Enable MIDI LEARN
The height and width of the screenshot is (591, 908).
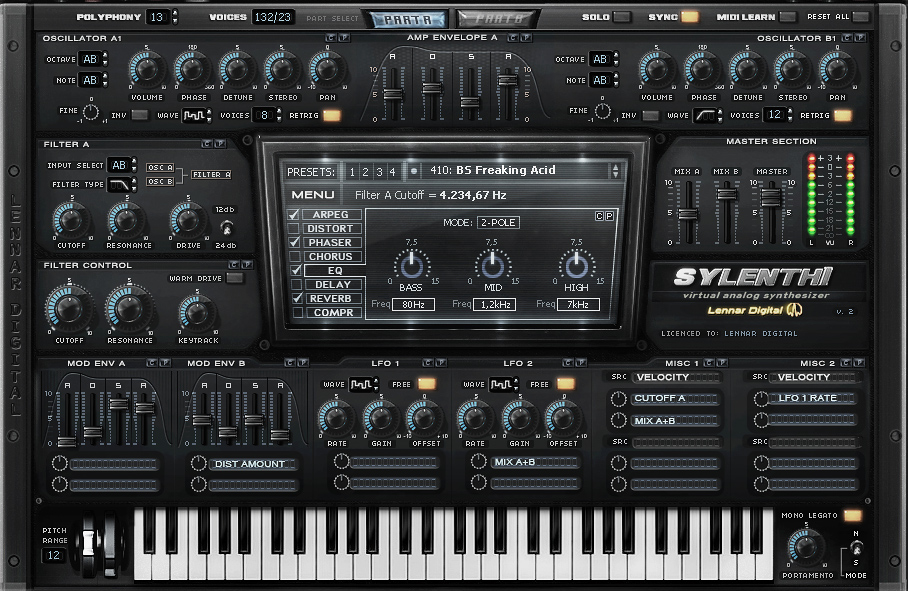(788, 17)
